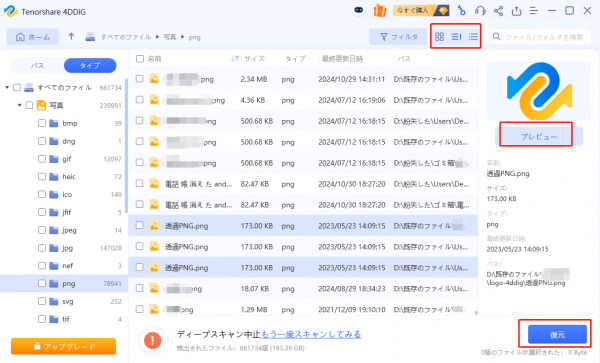
Task: Select file dated 2021/12/09 19:10:10
Action: point(303,309)
